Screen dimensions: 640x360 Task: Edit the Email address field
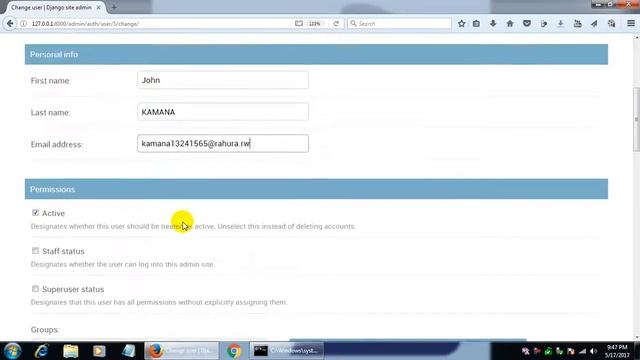223,144
